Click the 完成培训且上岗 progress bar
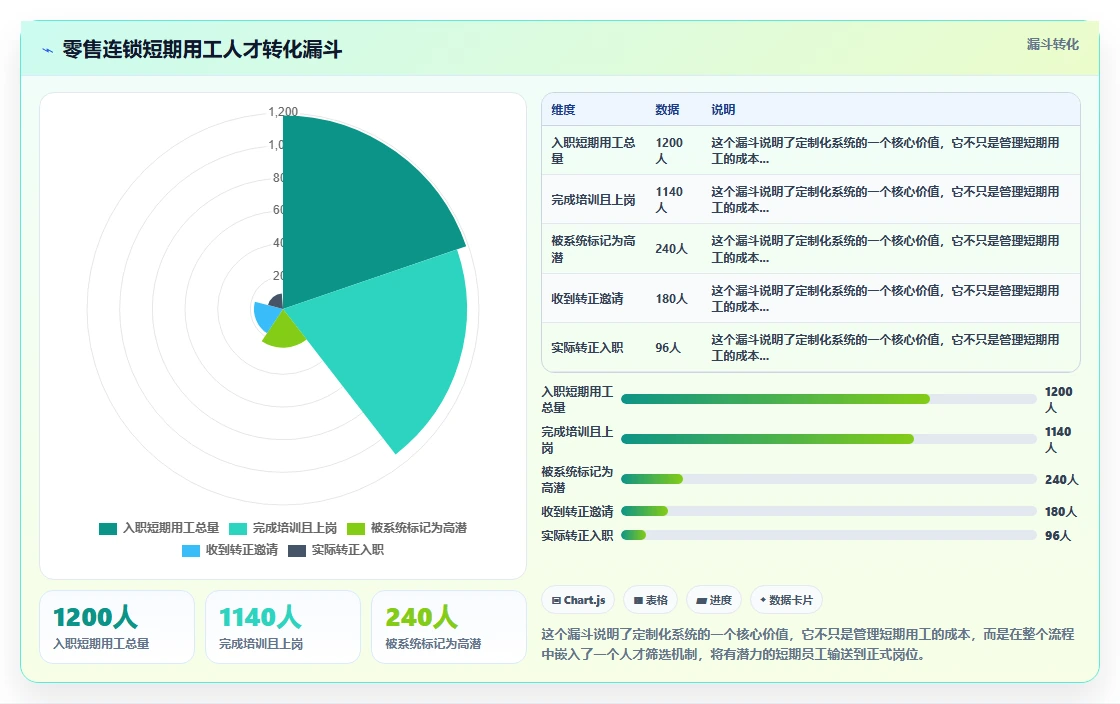 pos(829,439)
